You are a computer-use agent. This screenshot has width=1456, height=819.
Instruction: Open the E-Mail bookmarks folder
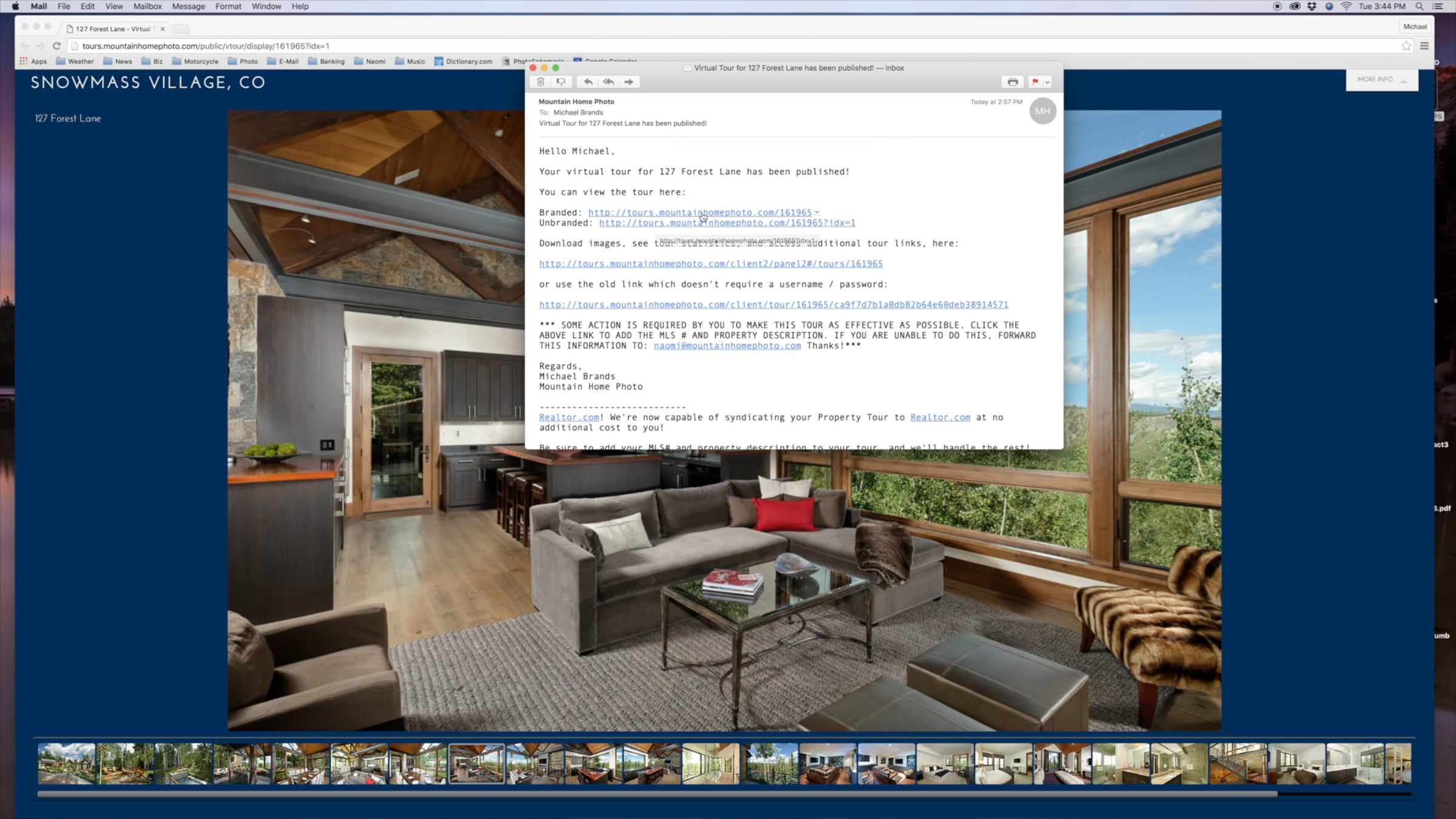283,61
